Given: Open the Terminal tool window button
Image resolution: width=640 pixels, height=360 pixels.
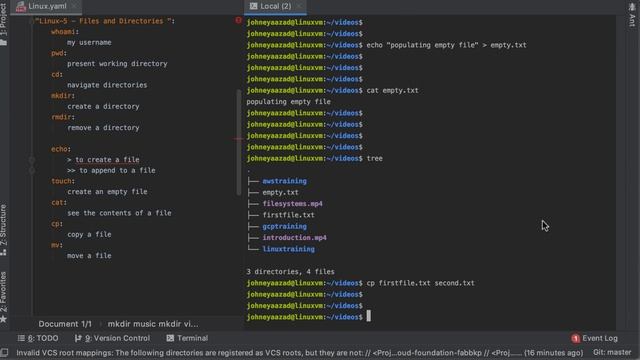Looking at the screenshot, I should click(x=187, y=338).
